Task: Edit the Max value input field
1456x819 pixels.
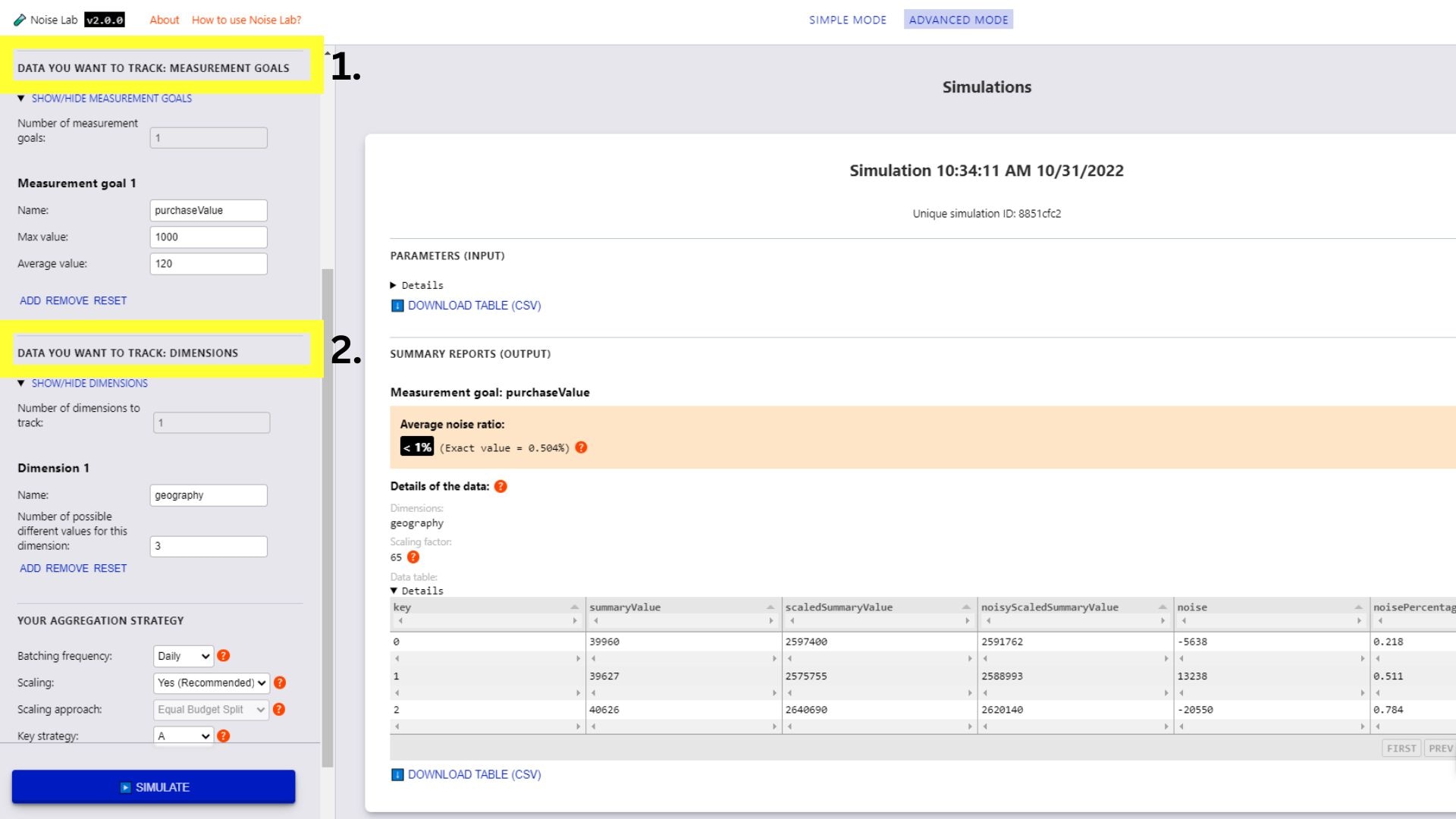Action: click(x=208, y=236)
